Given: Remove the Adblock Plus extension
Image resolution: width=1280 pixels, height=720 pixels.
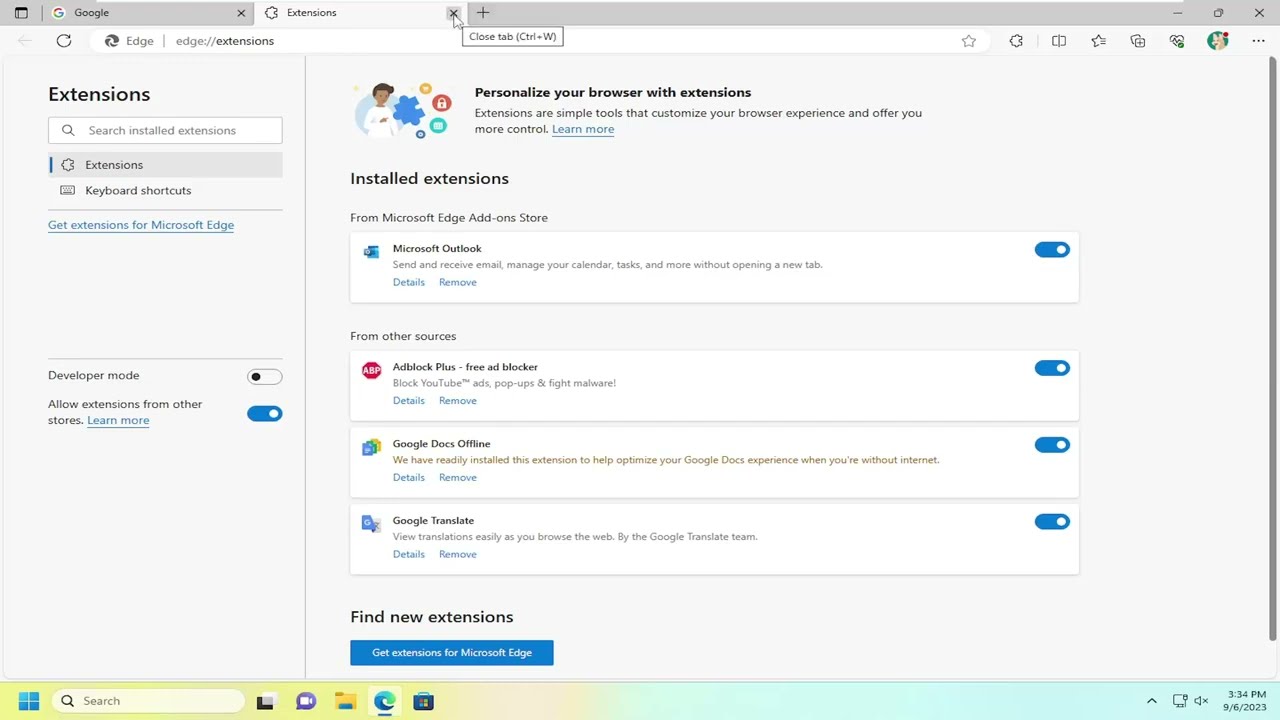Looking at the screenshot, I should [458, 400].
